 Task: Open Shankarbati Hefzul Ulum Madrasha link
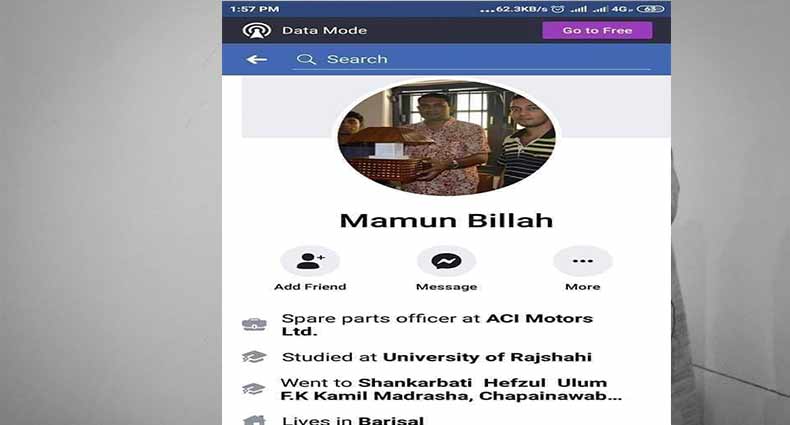[x=451, y=389]
